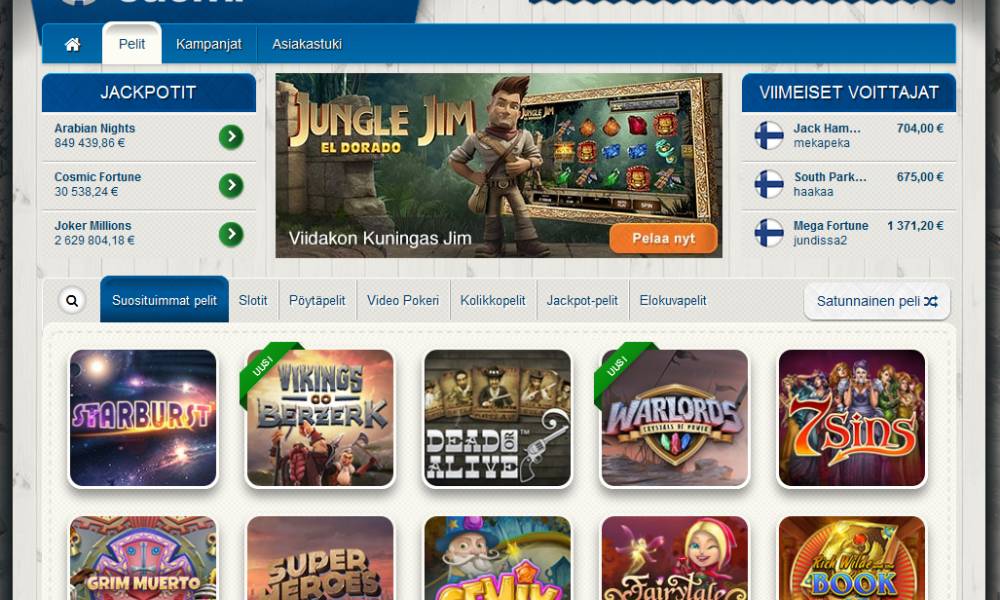This screenshot has height=600, width=1000.
Task: Open the Asiakastuki menu item
Action: (x=307, y=44)
